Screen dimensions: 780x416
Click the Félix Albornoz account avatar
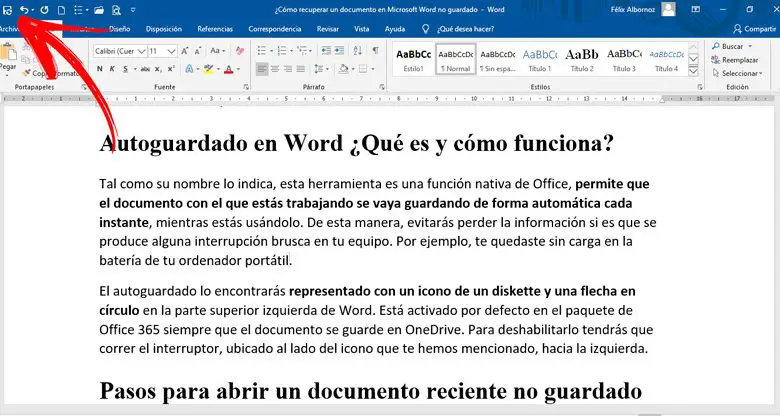(x=669, y=9)
